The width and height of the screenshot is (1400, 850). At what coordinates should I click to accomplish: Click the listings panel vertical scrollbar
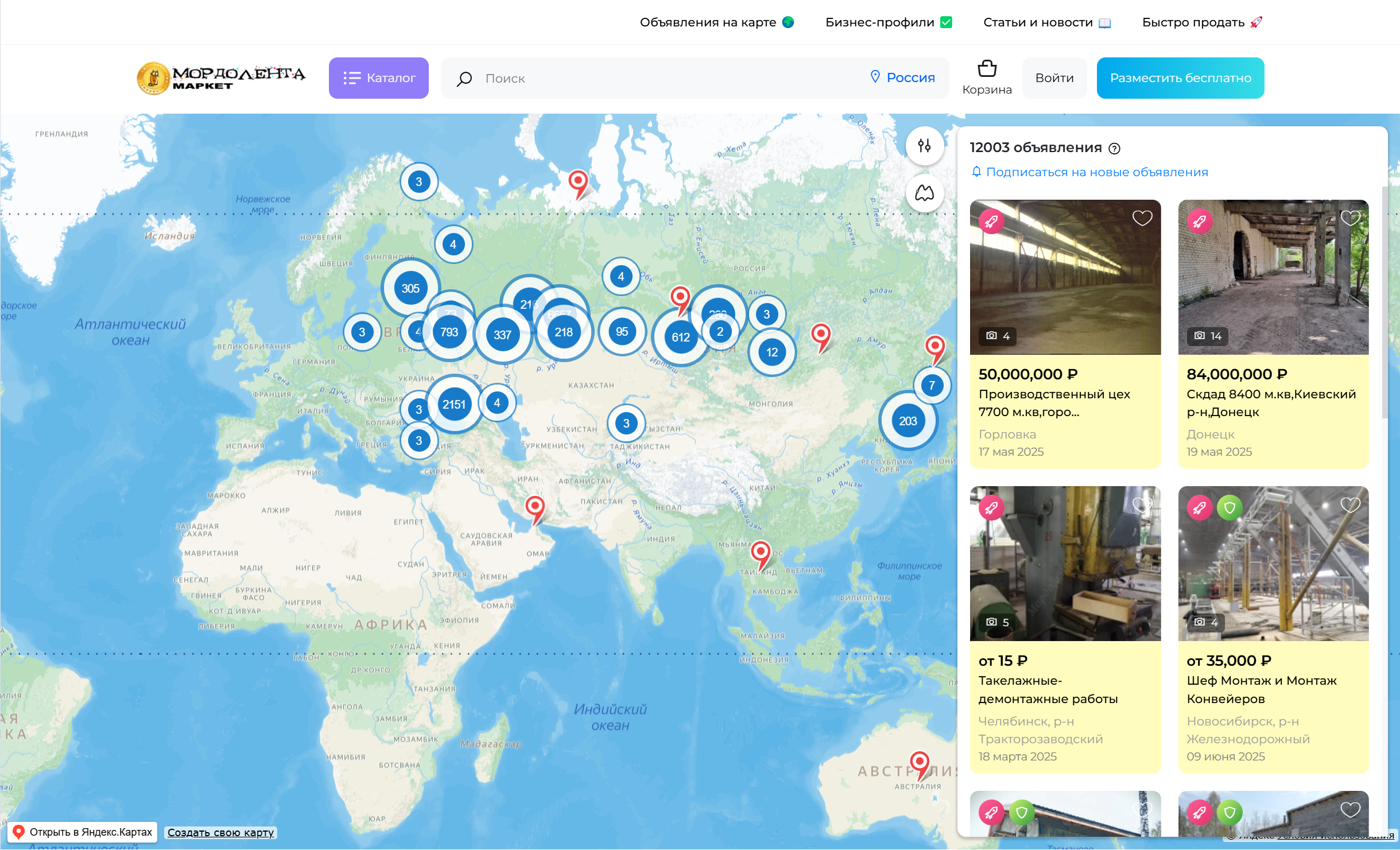click(1384, 301)
